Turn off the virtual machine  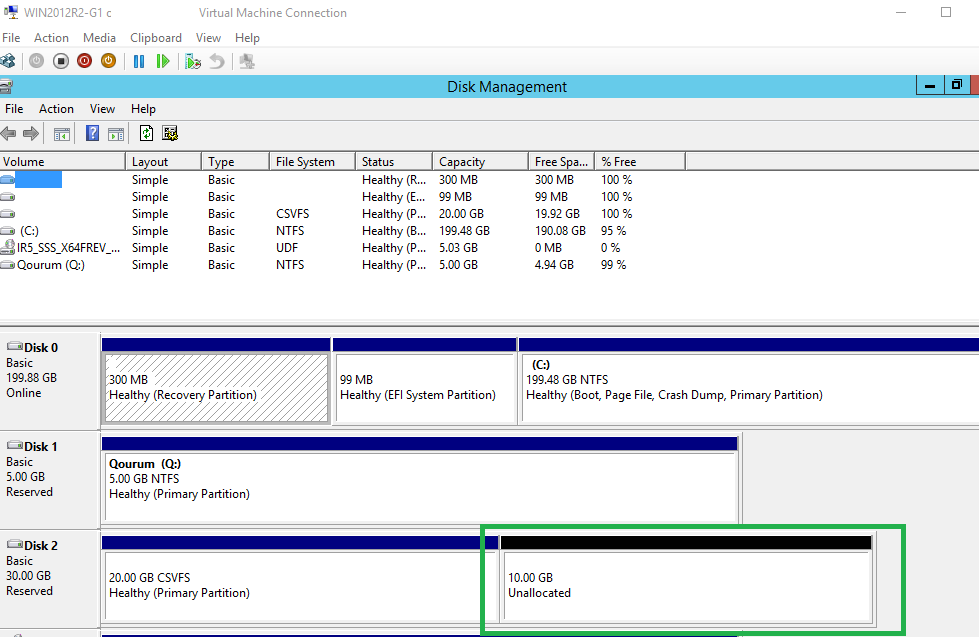(x=60, y=60)
